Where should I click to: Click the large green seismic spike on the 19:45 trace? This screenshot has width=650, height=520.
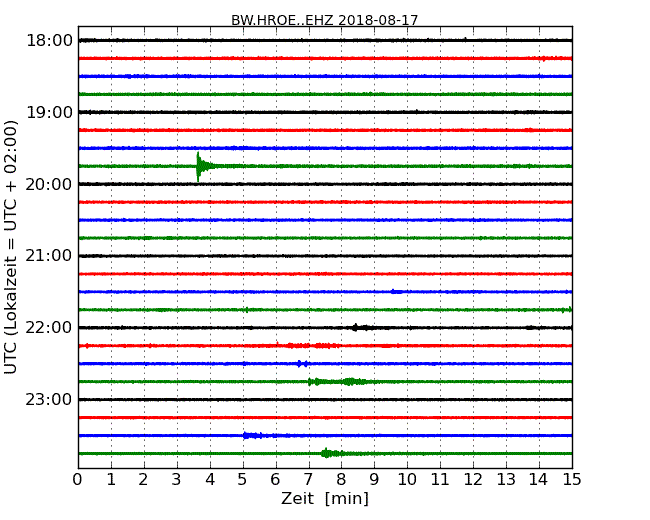(203, 166)
